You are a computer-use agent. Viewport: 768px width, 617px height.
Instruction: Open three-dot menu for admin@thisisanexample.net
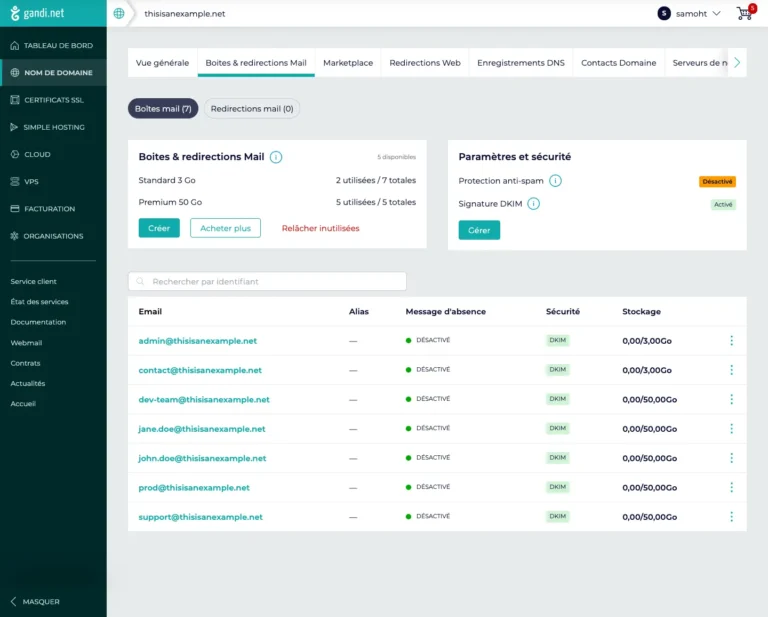(x=731, y=340)
